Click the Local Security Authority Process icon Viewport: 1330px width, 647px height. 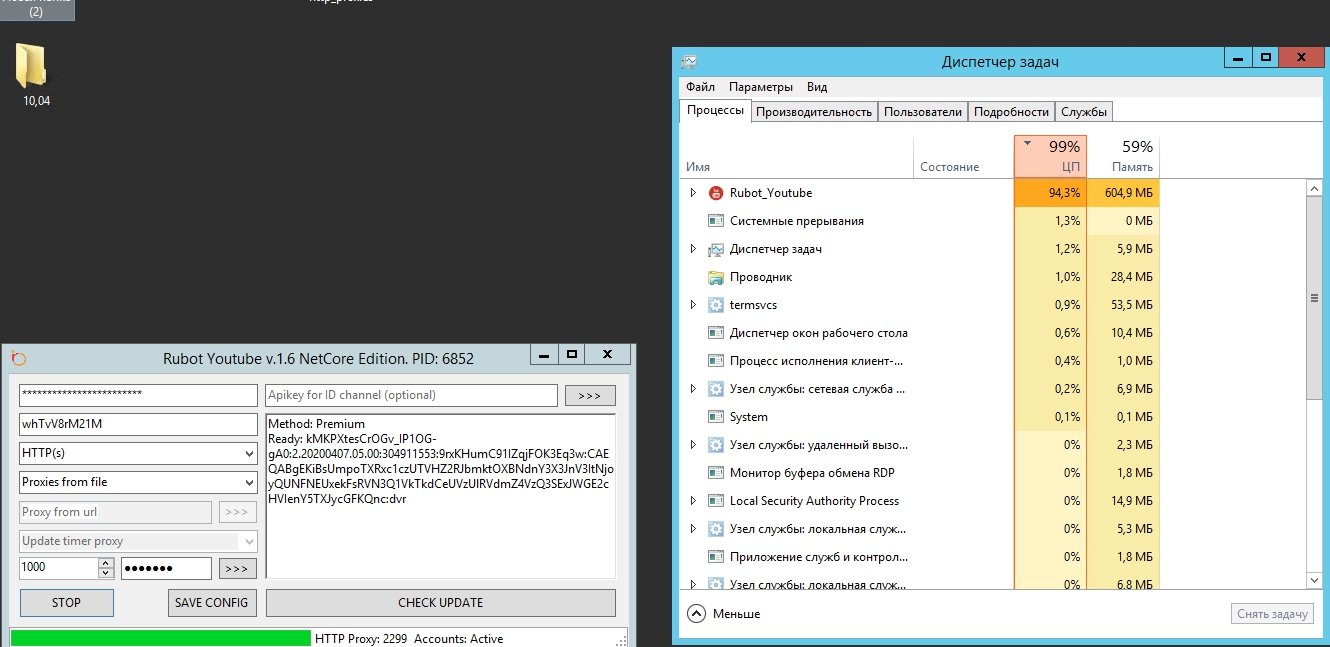tap(716, 501)
